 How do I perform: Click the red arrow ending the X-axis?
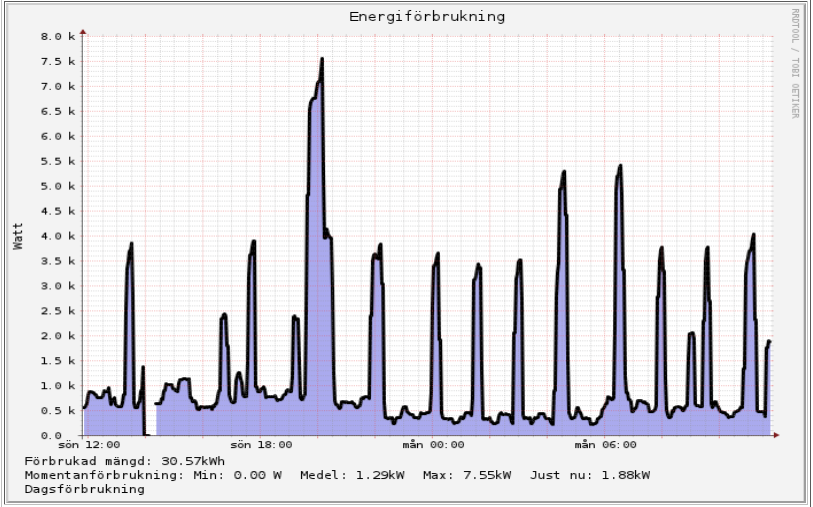(x=774, y=435)
